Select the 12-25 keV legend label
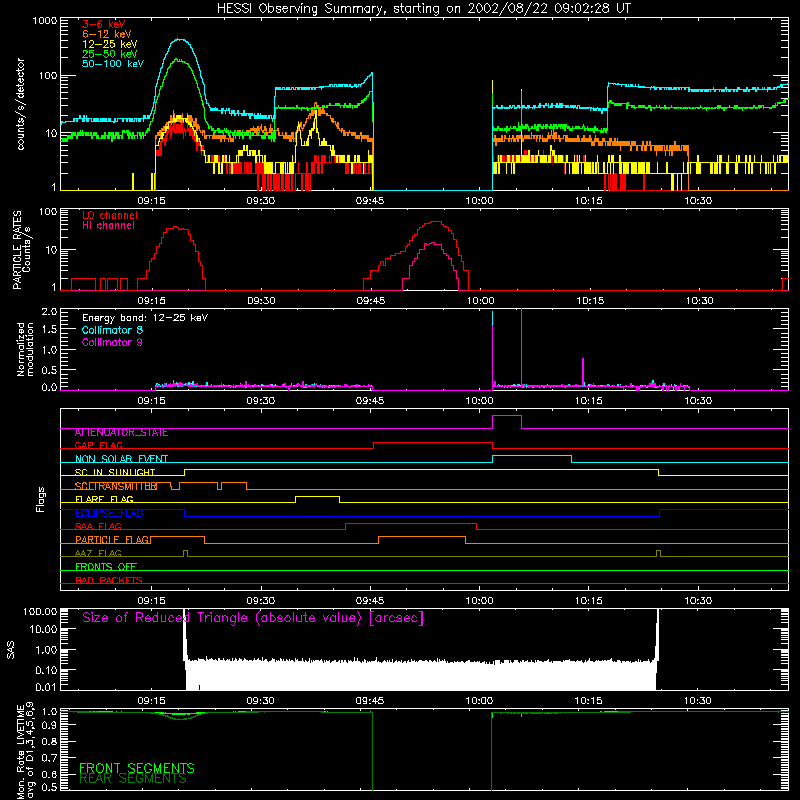 [110, 44]
